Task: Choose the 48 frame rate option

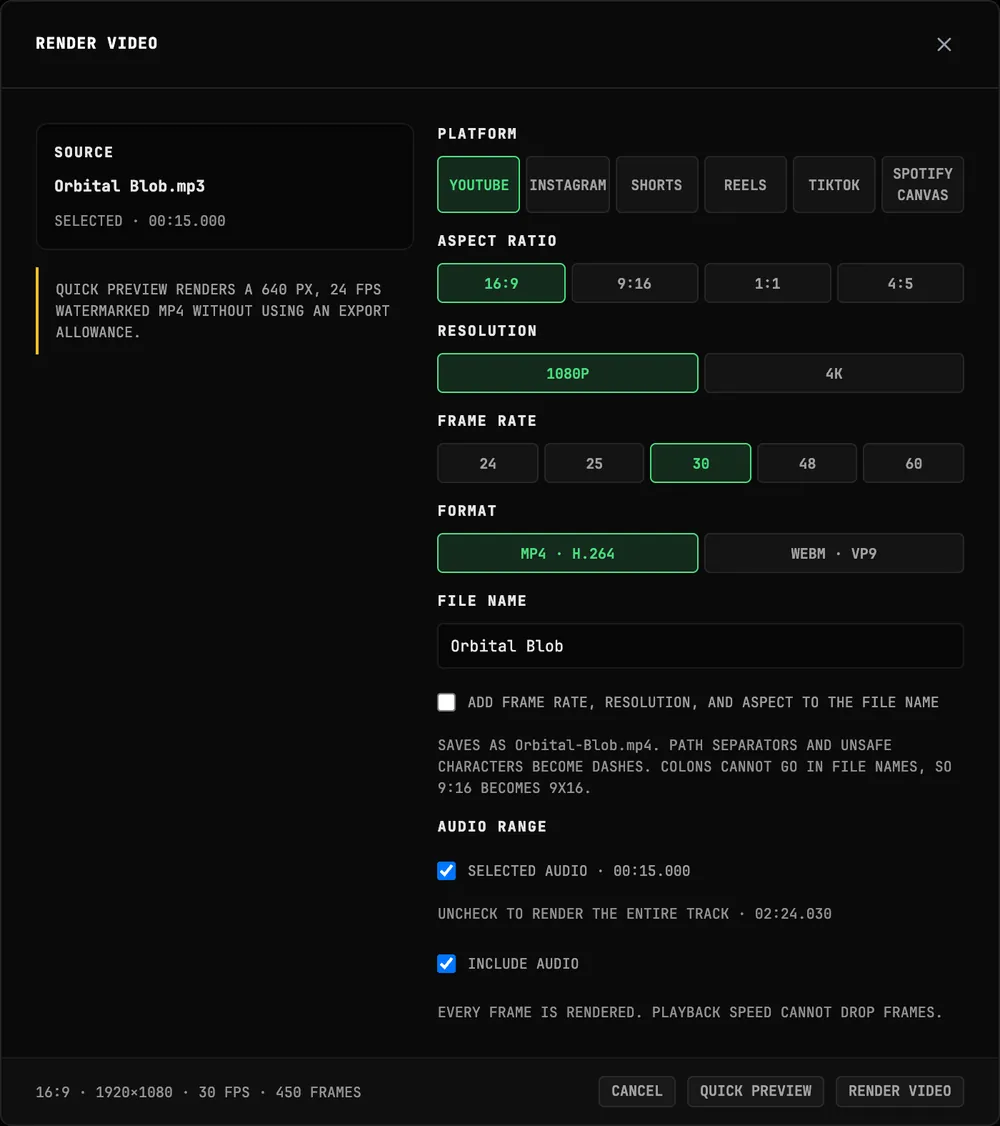Action: click(x=807, y=463)
